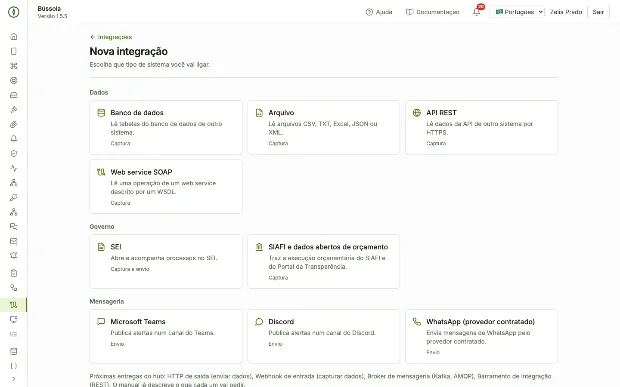Screen dimensions: 620x387
Task: Open the curly braces sidebar icon
Action: 13,366
